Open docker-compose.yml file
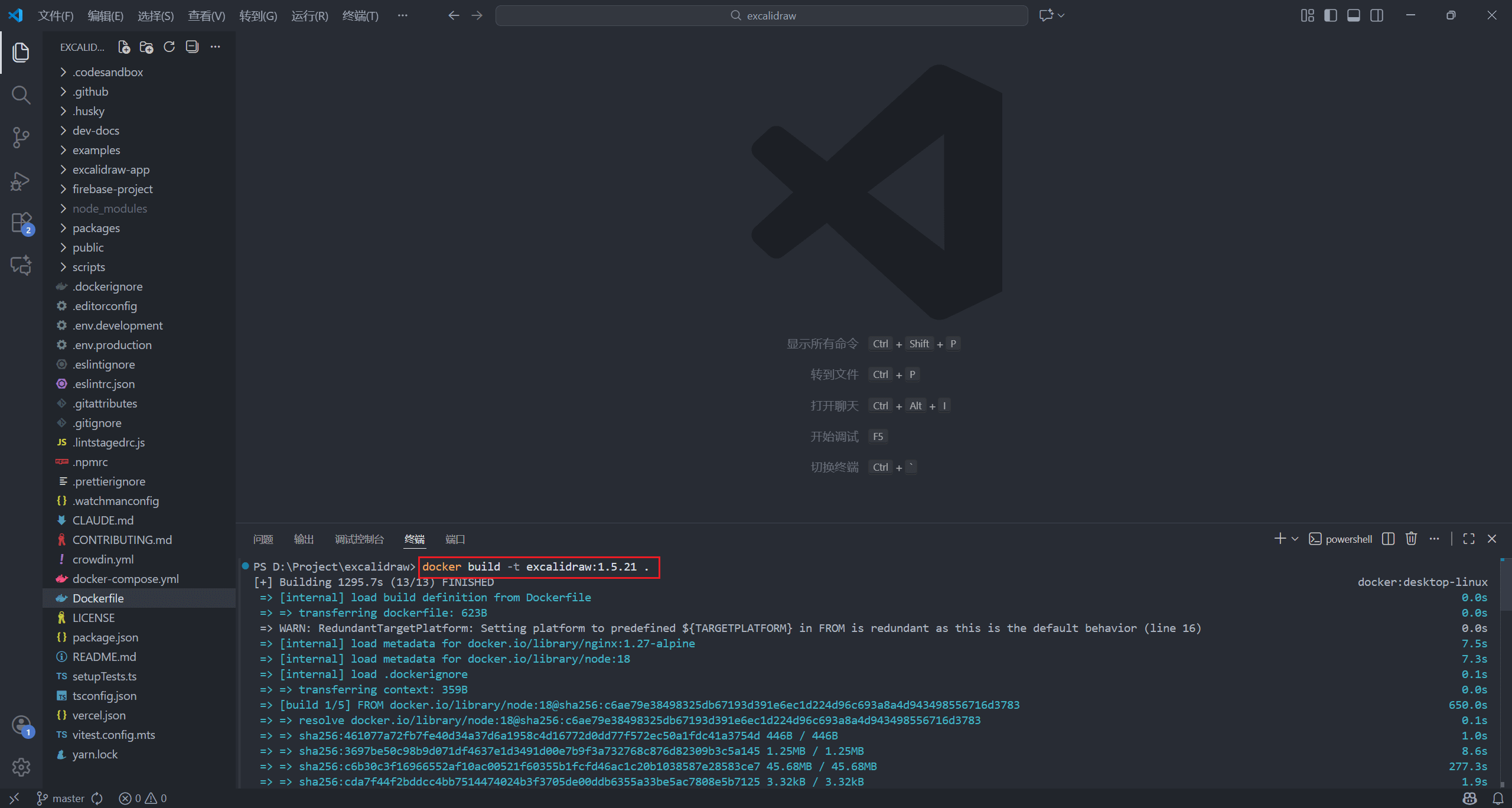Viewport: 1512px width, 808px height. pos(125,579)
